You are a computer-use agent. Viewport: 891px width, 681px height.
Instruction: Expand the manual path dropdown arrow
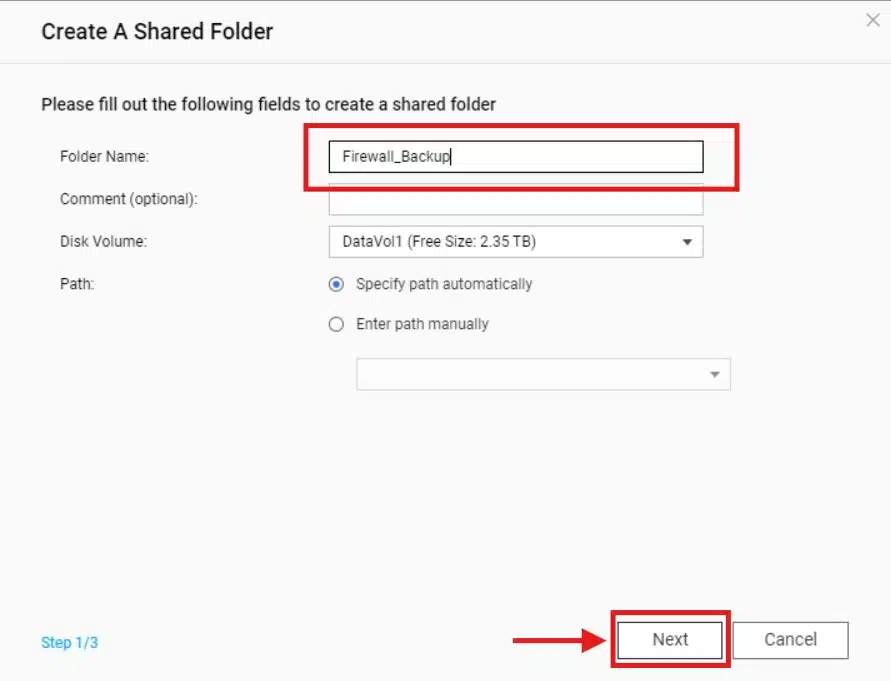click(714, 375)
